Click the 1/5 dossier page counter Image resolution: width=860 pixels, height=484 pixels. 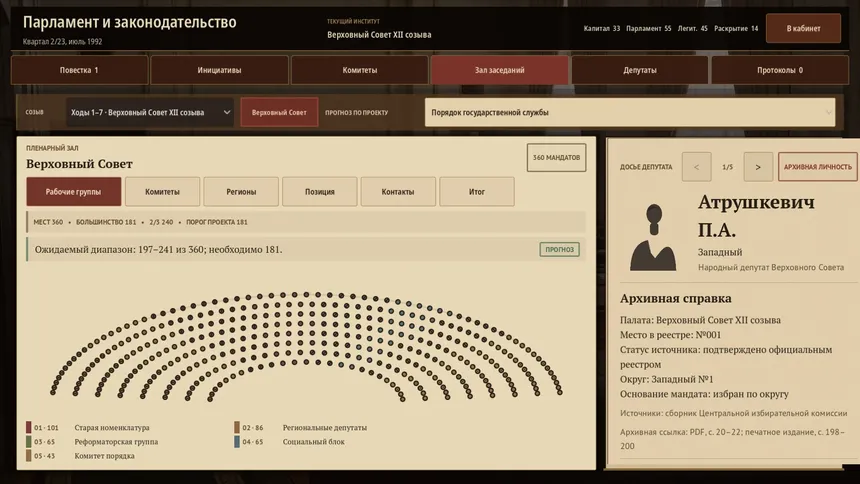pos(727,167)
